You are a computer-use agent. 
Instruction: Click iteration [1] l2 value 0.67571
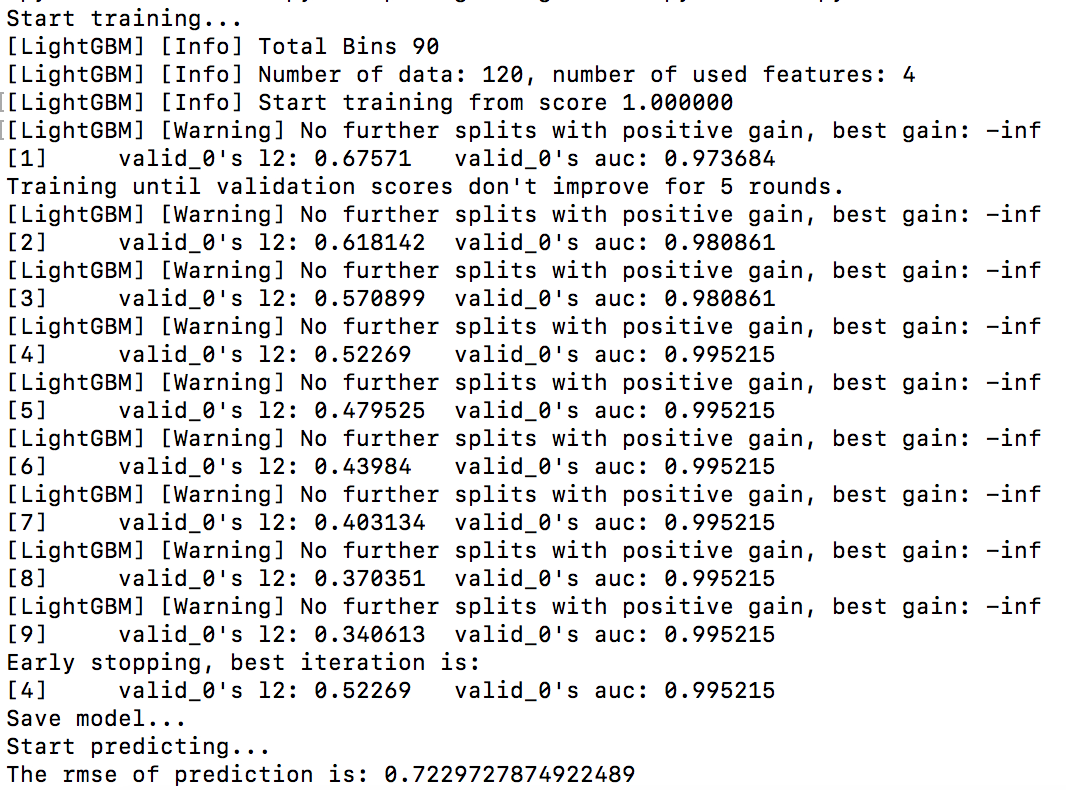[362, 158]
